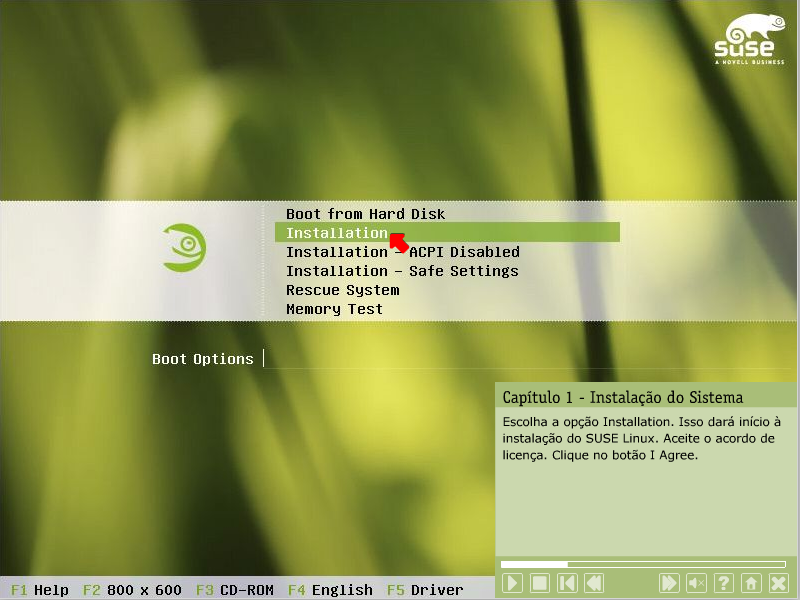The height and width of the screenshot is (600, 800).
Task: Jump to the tutorial's beginning
Action: pos(567,583)
